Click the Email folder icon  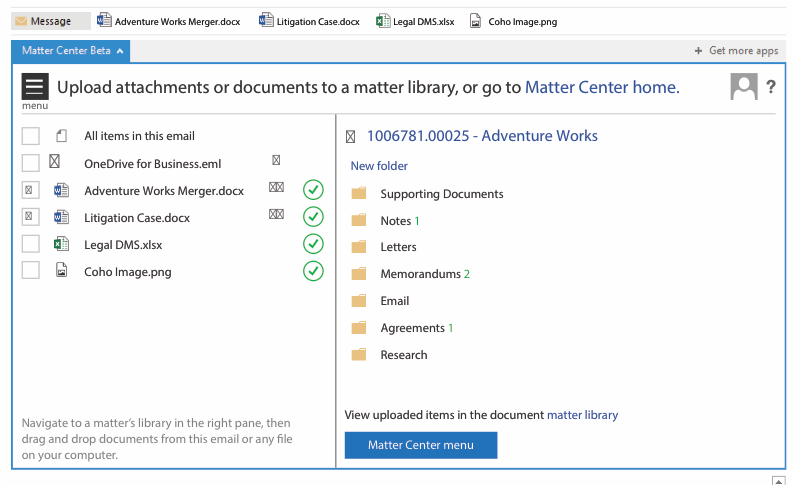359,301
